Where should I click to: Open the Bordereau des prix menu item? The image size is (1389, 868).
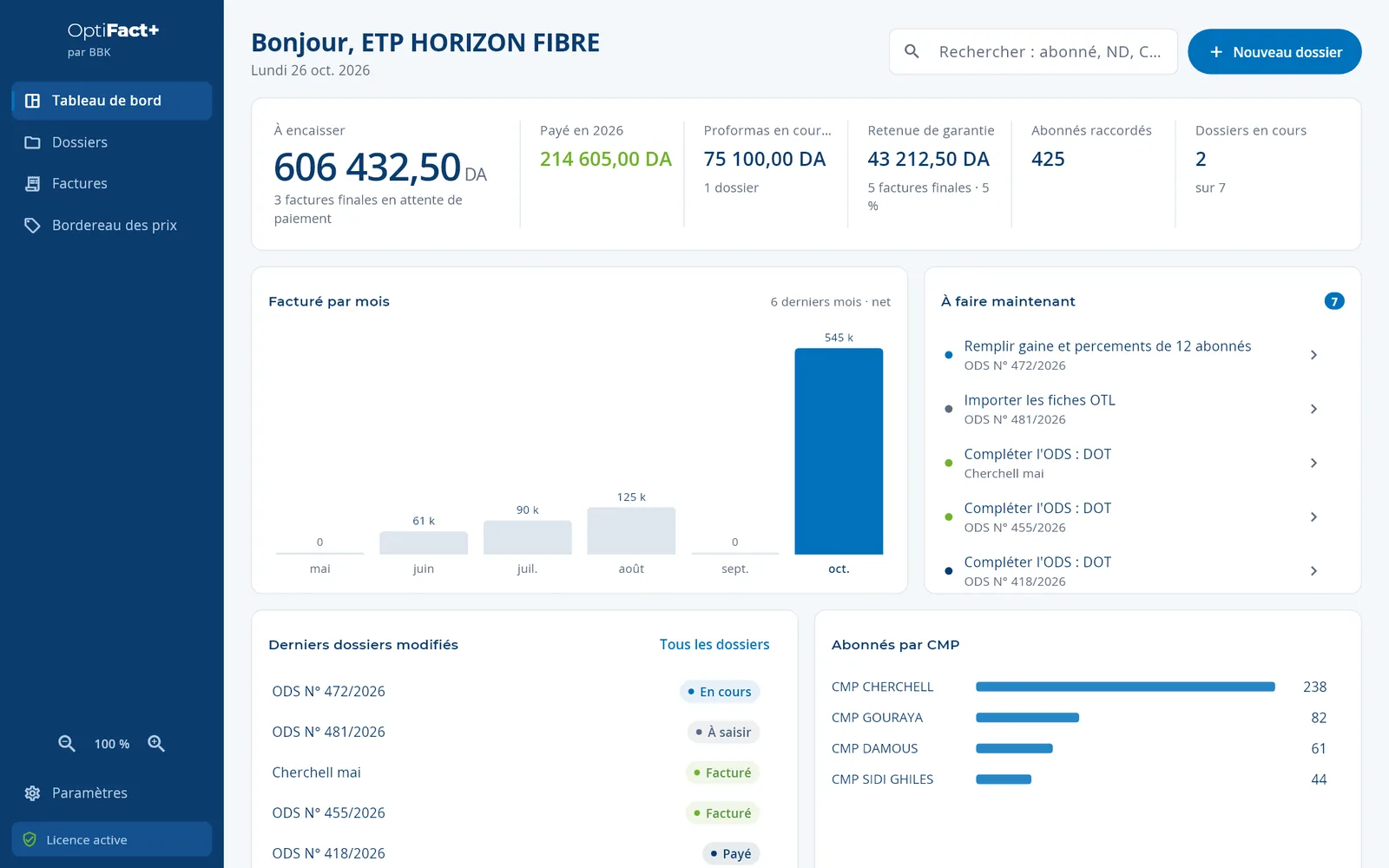point(112,226)
